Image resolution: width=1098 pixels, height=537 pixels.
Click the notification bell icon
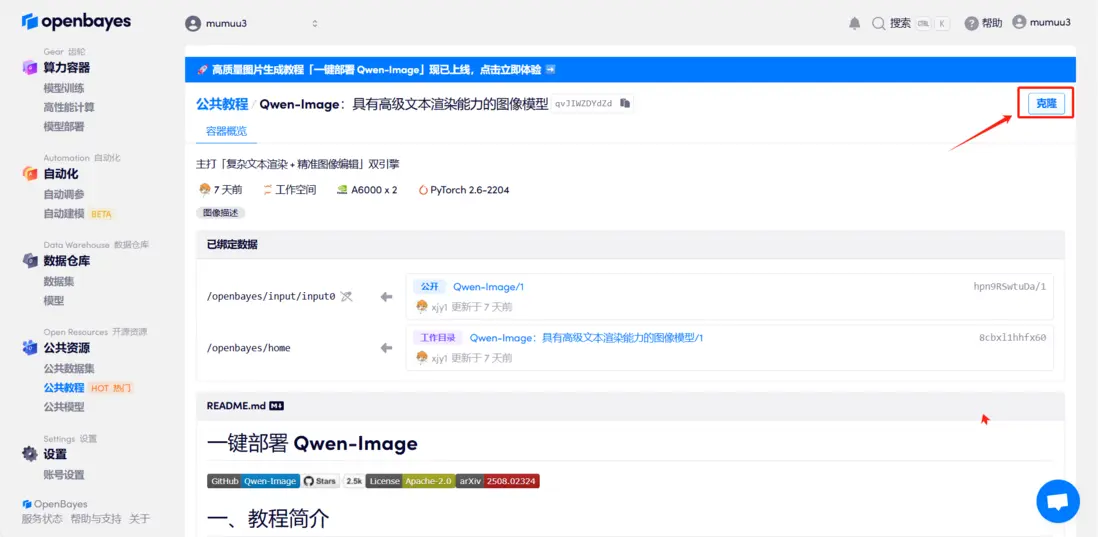point(854,23)
